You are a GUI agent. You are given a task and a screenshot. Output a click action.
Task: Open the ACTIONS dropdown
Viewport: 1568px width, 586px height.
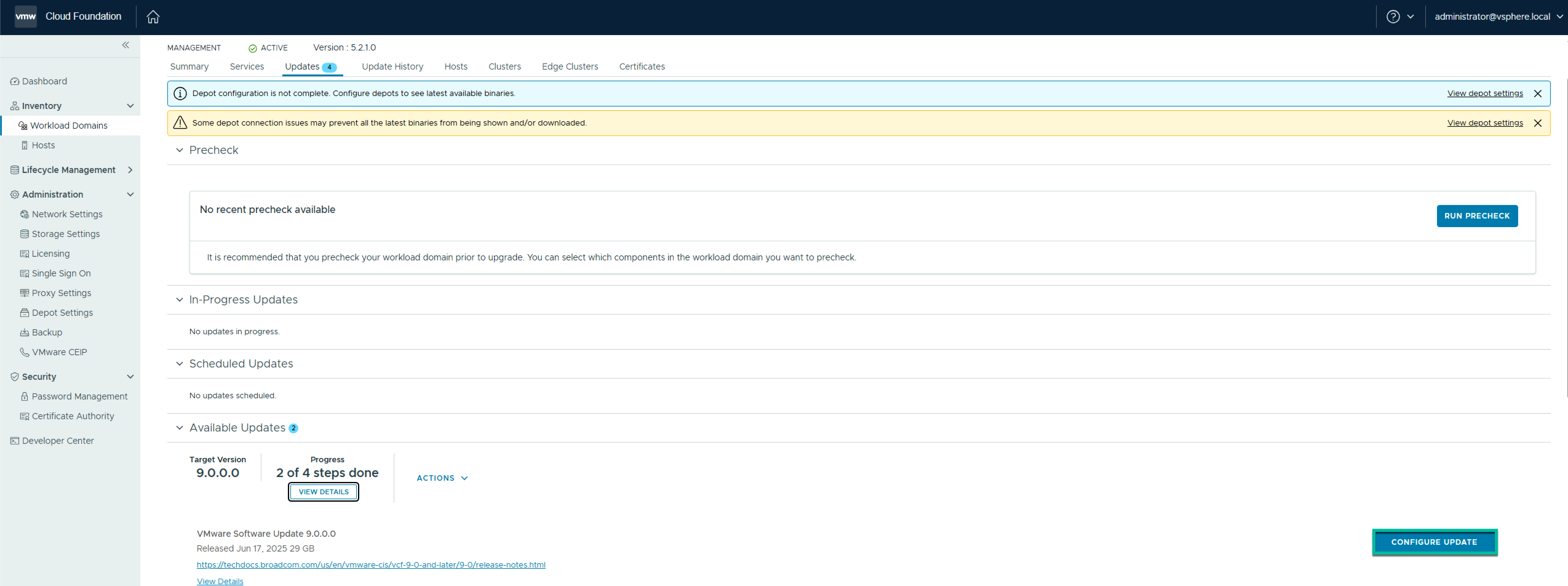pos(442,478)
